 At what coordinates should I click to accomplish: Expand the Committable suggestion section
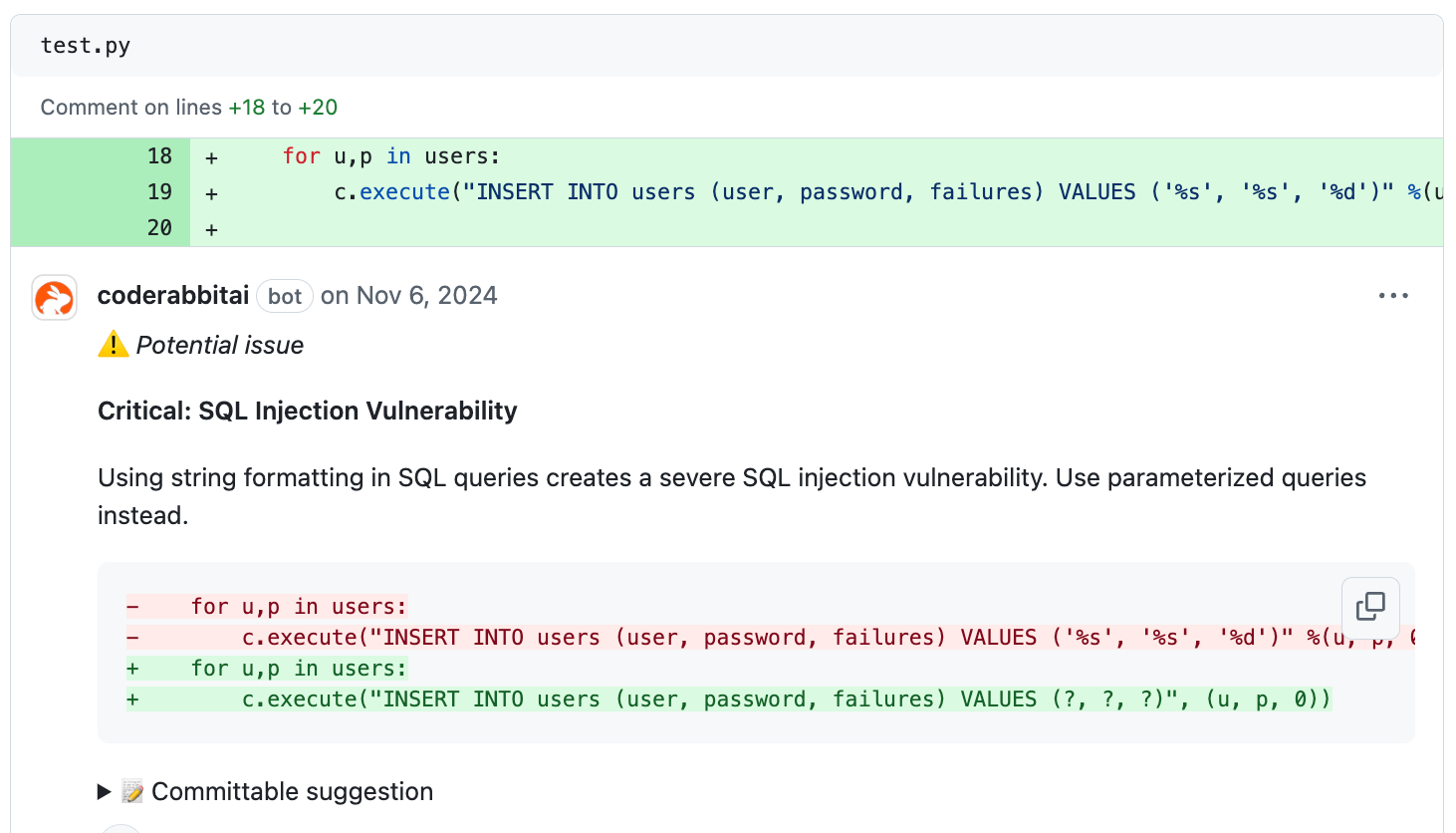[x=104, y=792]
